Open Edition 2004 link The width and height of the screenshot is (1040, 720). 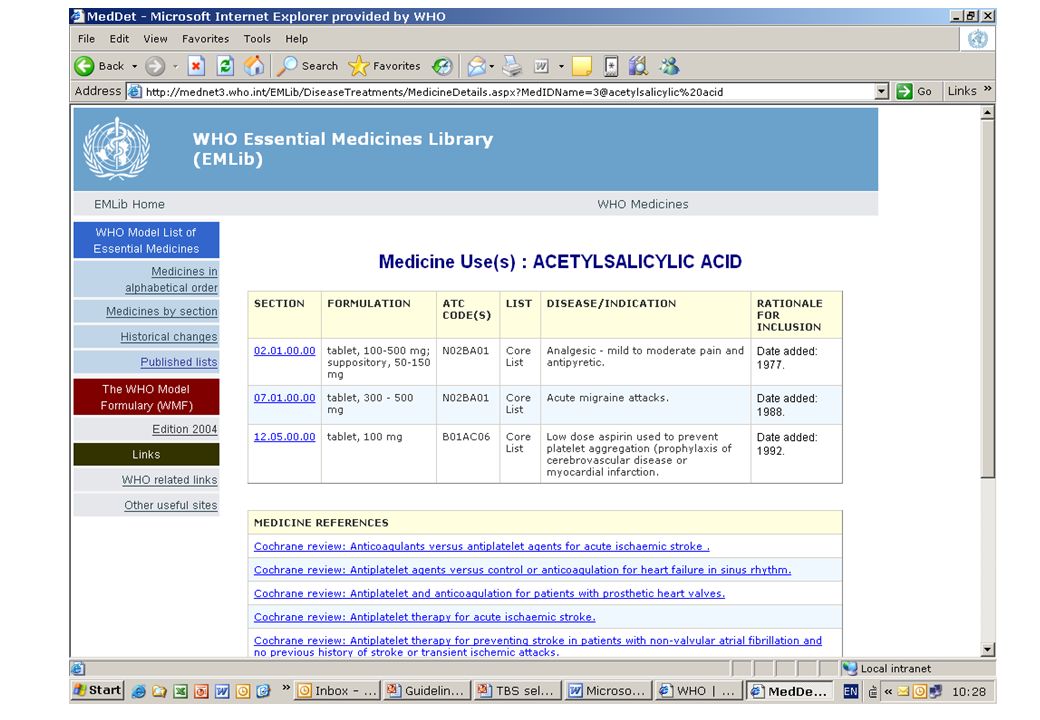[x=184, y=429]
